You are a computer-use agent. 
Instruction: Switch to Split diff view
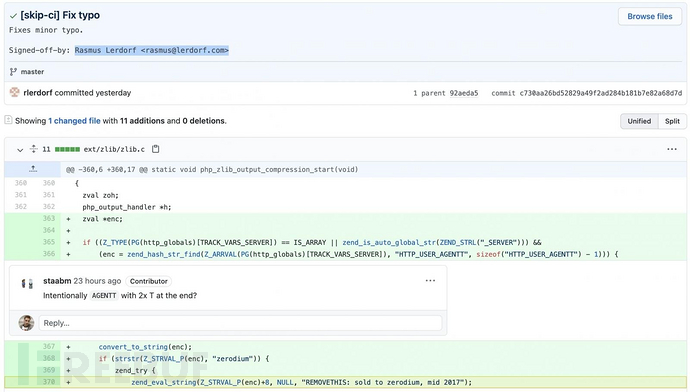pos(672,121)
